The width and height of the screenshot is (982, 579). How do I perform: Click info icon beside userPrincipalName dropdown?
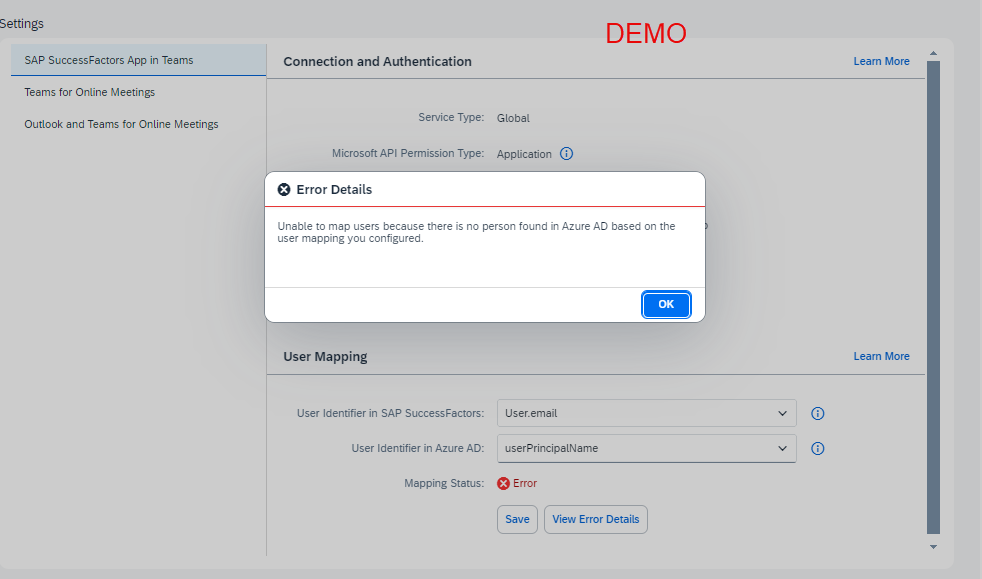817,448
